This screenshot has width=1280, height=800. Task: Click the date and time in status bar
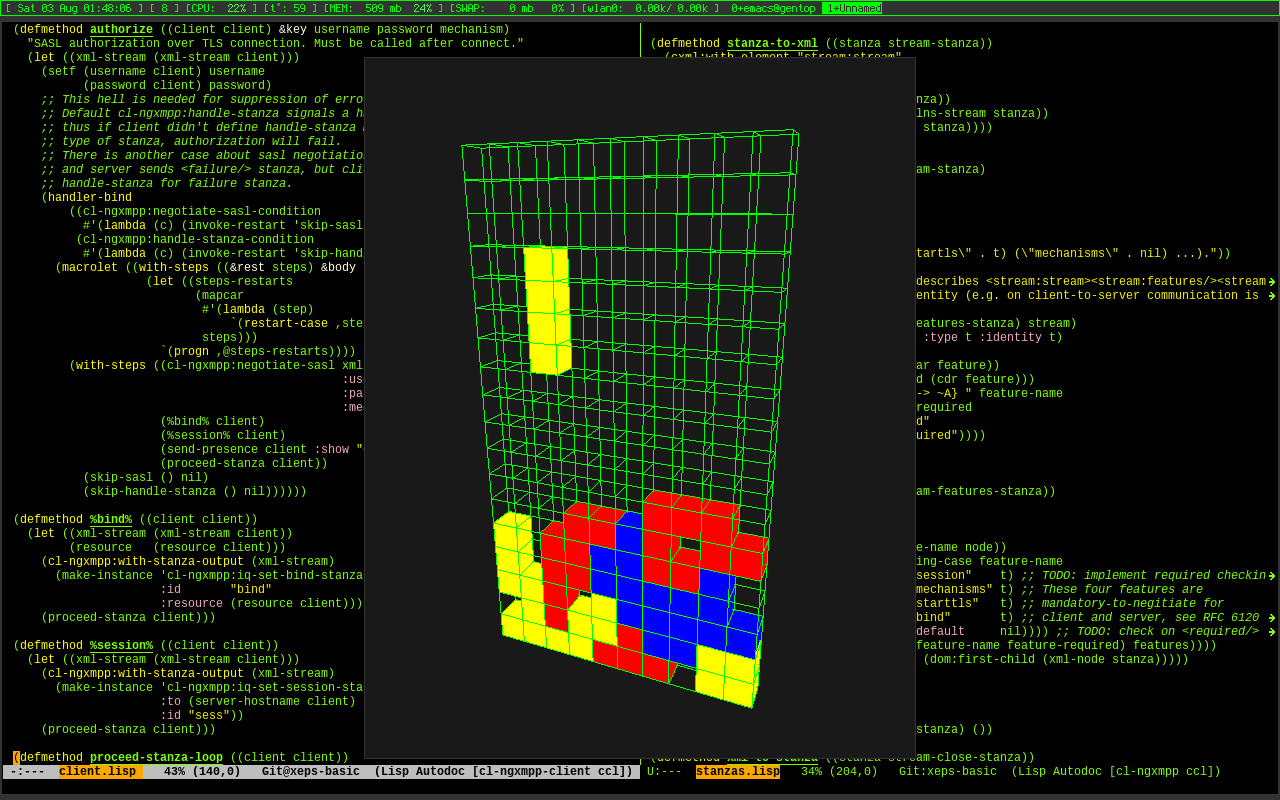click(x=74, y=8)
